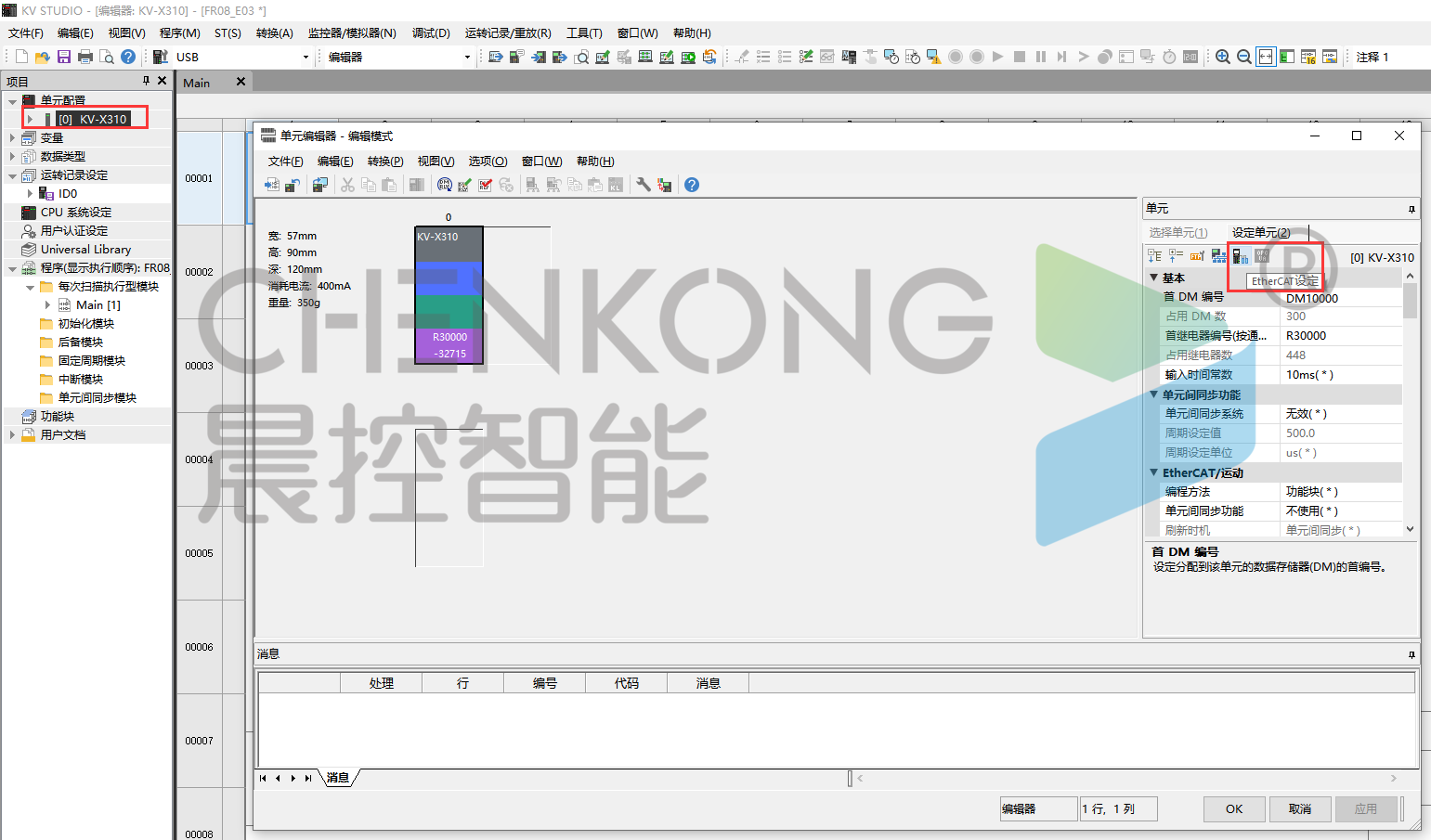Screen dimensions: 1431x840
Task: Click the 消息 sheet tab at bottom
Action: coord(338,778)
